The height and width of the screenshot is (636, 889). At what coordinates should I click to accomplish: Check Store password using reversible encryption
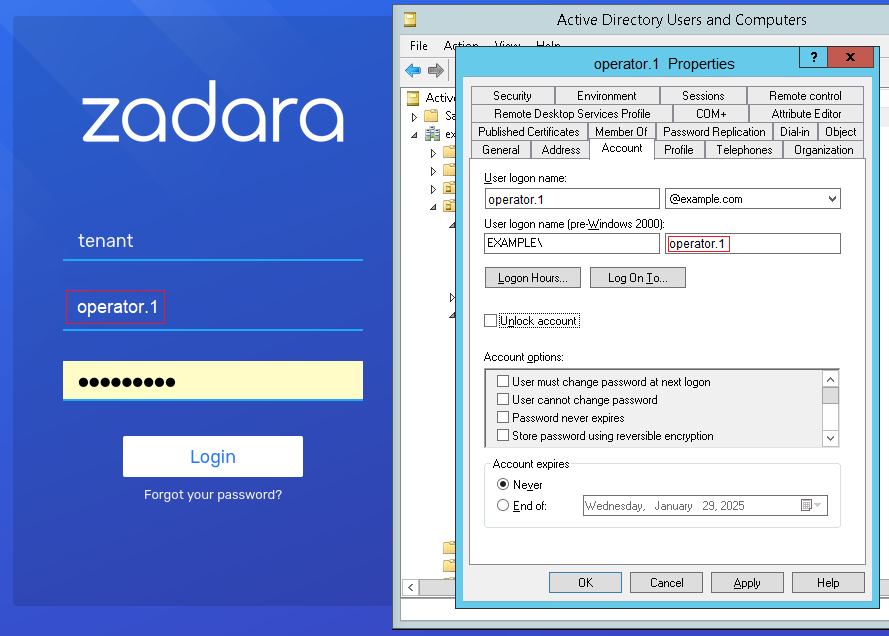(x=502, y=435)
